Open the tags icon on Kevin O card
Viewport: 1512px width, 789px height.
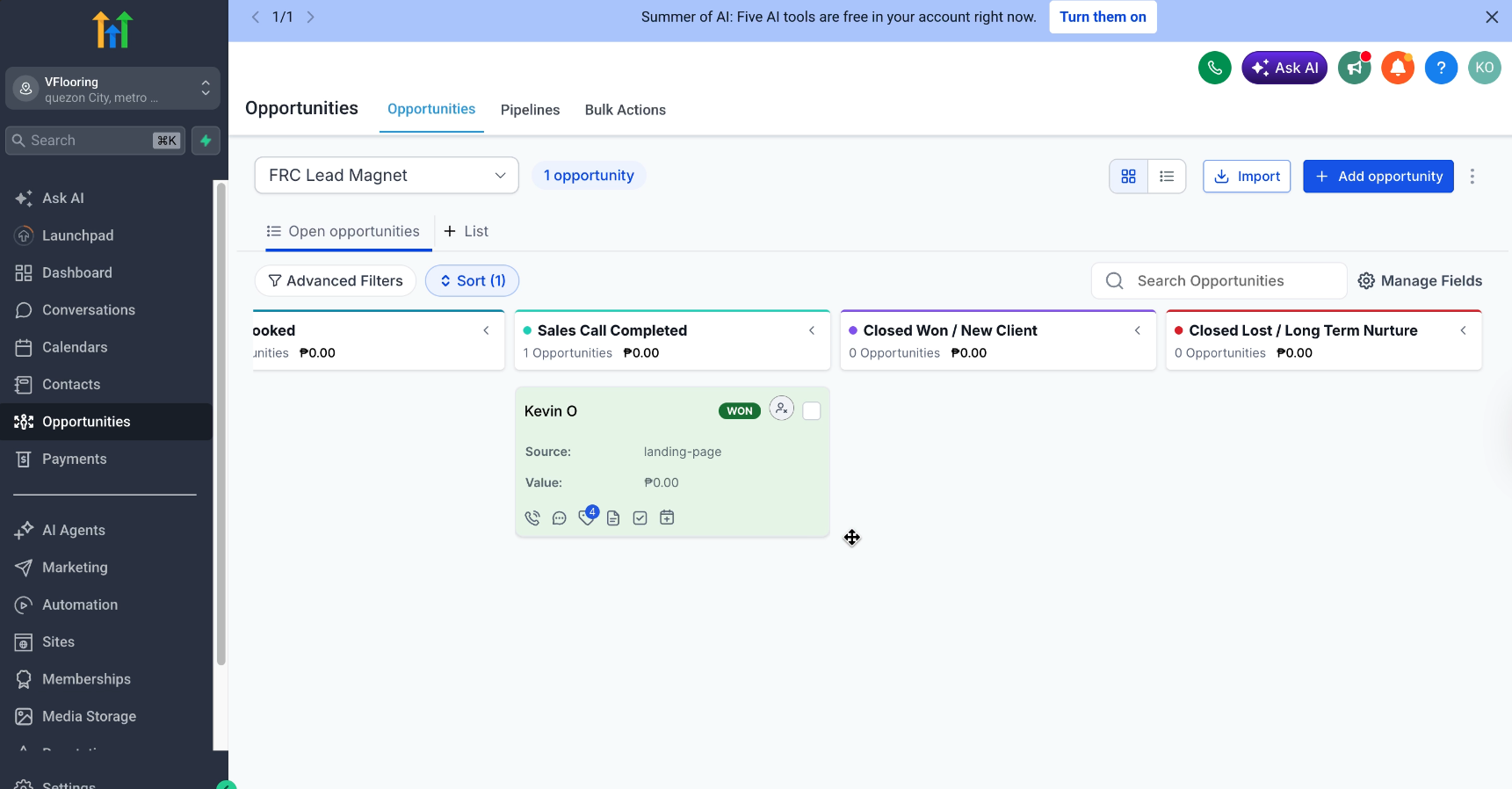click(x=586, y=518)
